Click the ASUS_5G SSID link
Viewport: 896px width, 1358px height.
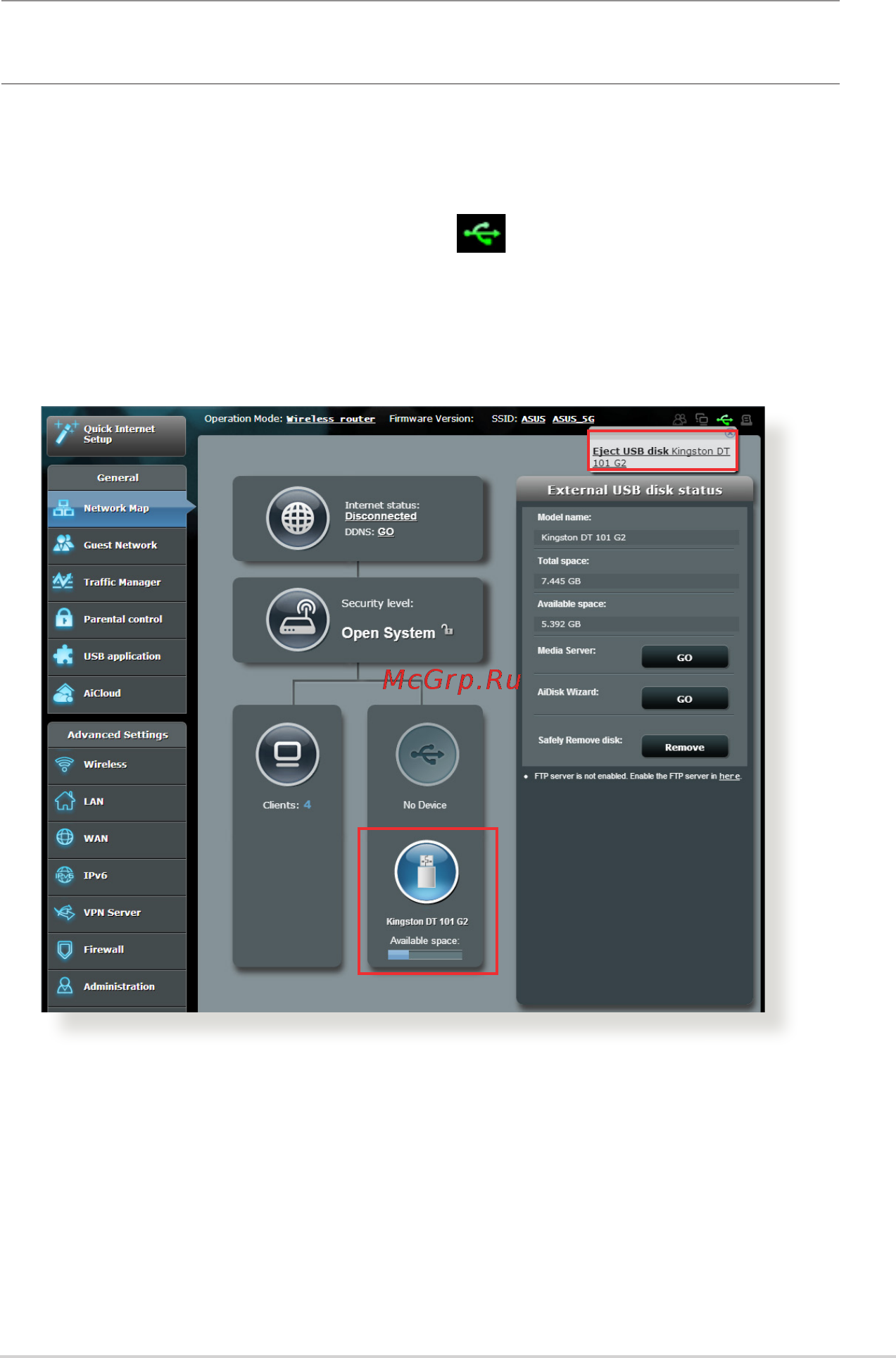pos(574,419)
